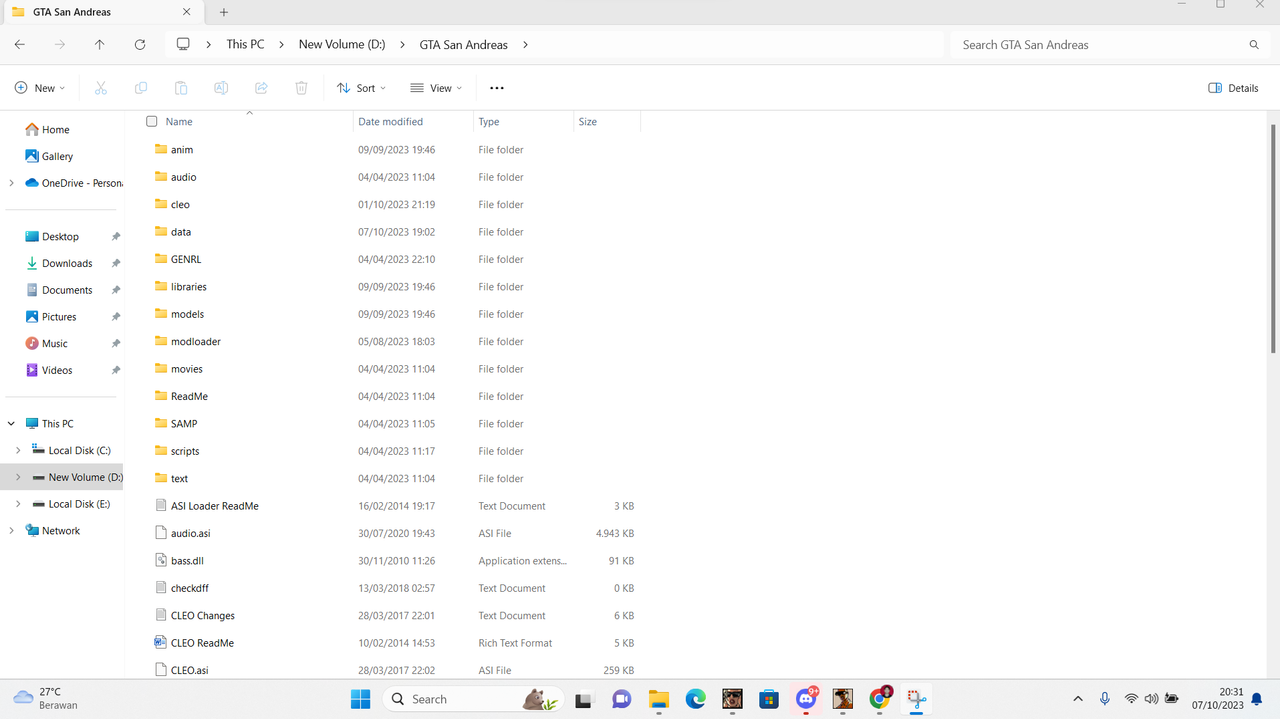Click the Rename icon in toolbar
1280x719 pixels.
click(x=221, y=88)
